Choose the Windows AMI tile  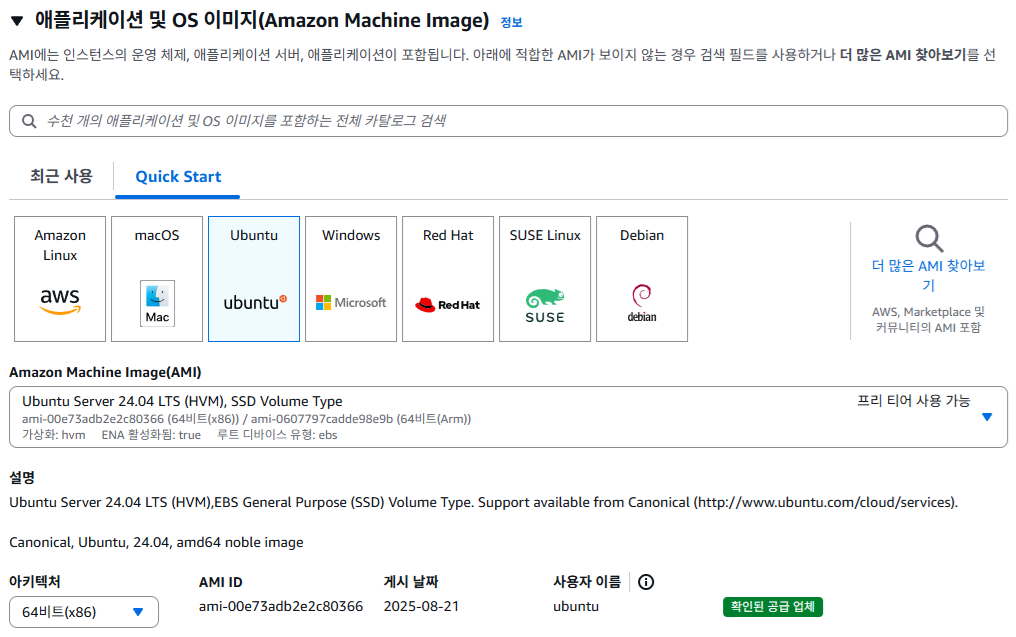(351, 279)
